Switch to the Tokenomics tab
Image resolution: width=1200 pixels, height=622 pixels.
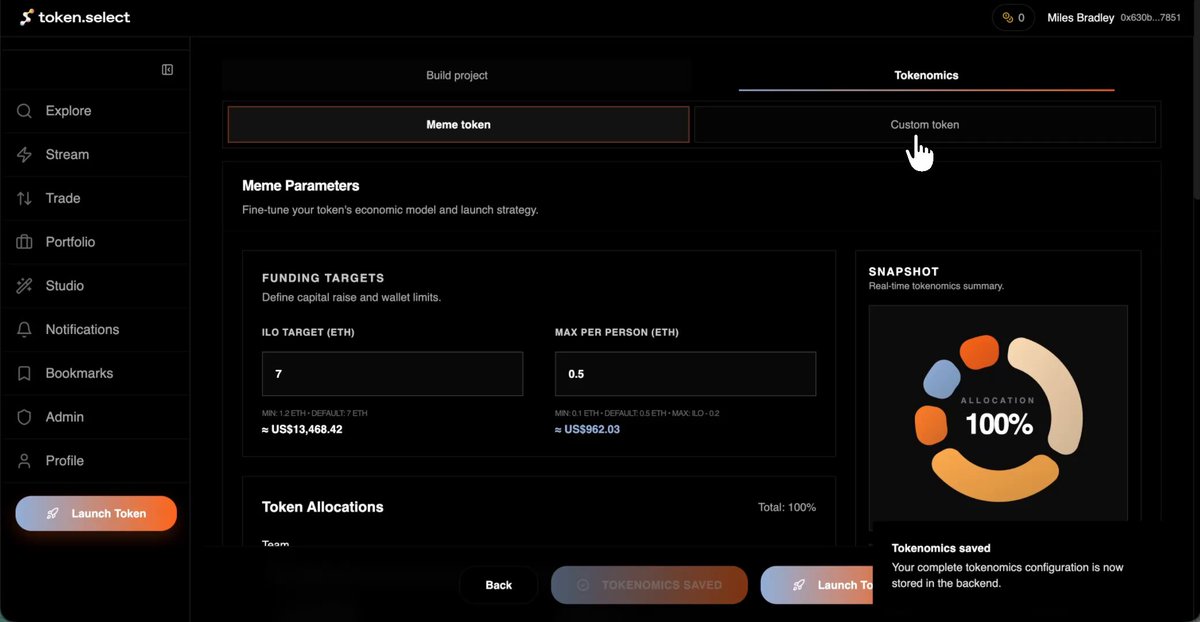click(926, 75)
